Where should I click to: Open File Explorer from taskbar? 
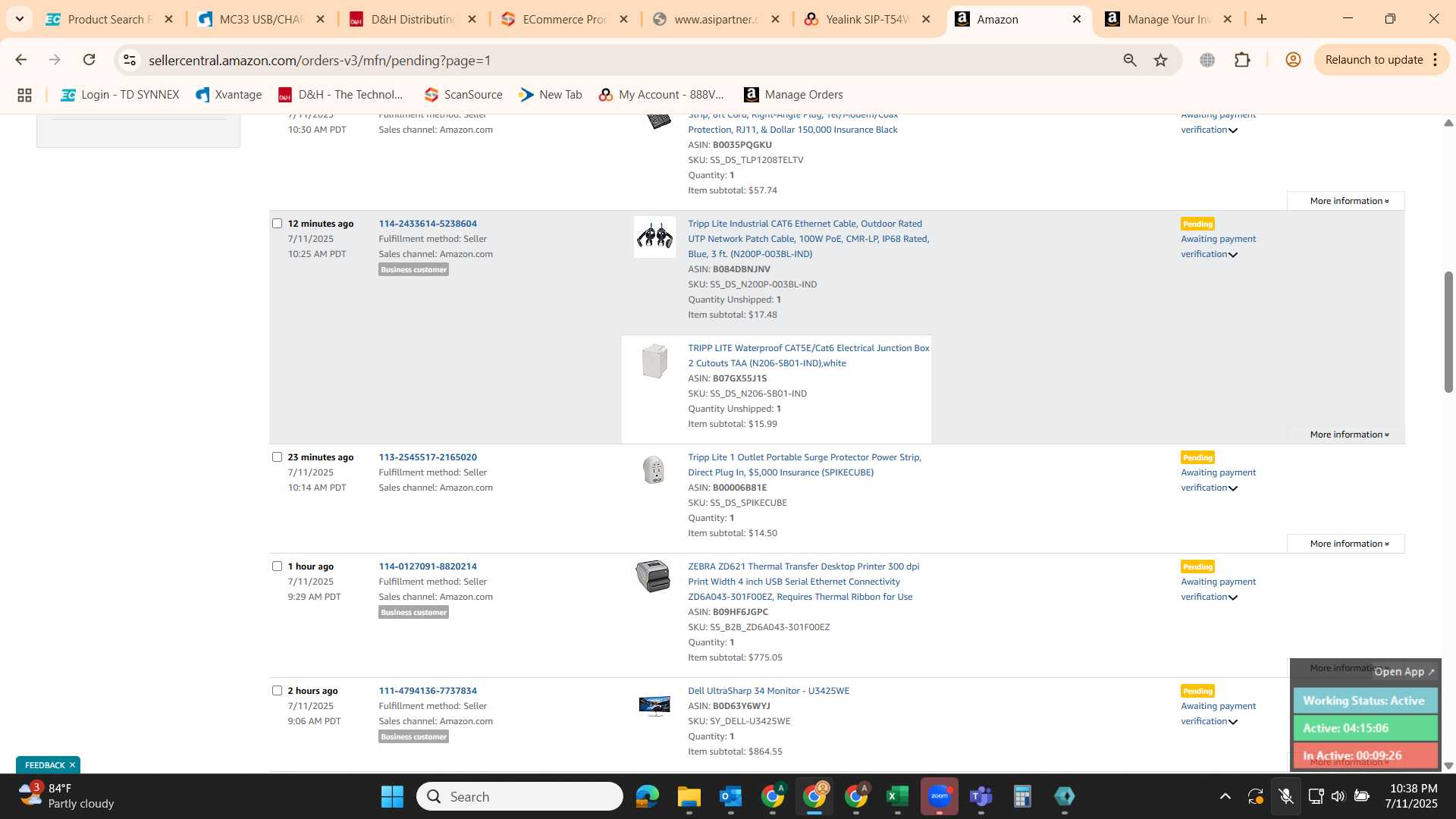pos(689,796)
